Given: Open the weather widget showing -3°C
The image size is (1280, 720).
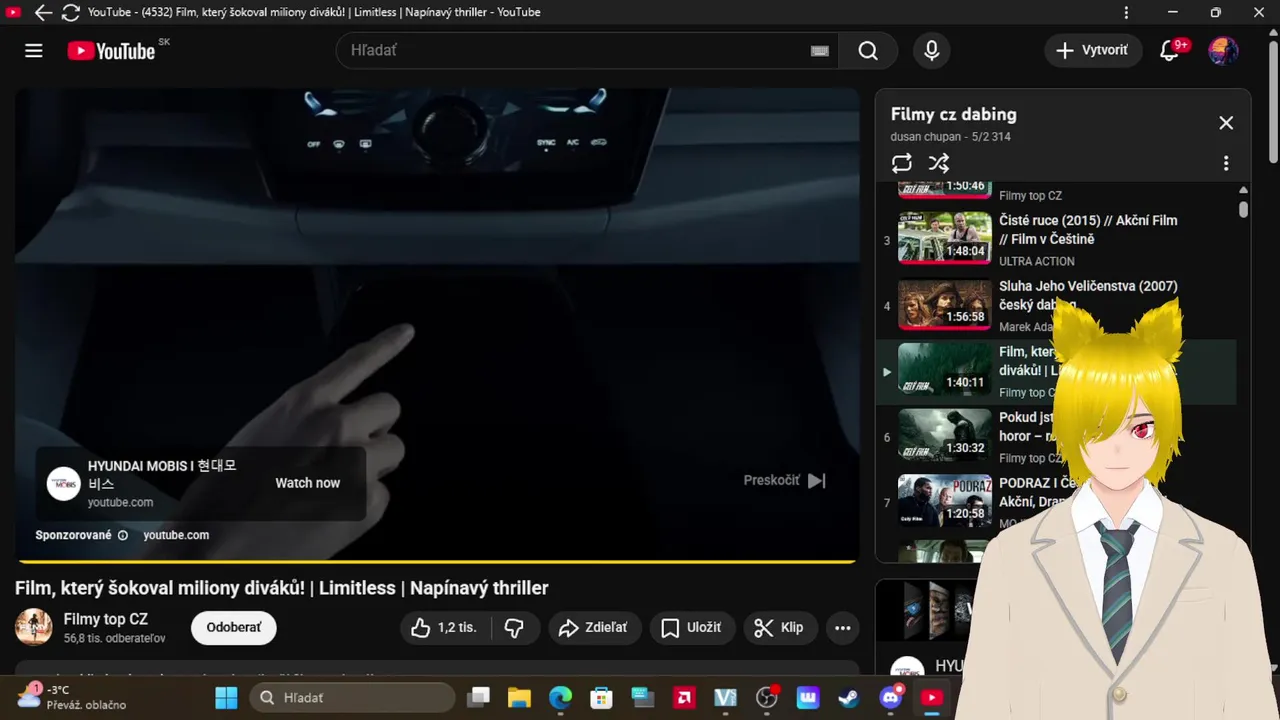Looking at the screenshot, I should 72,697.
